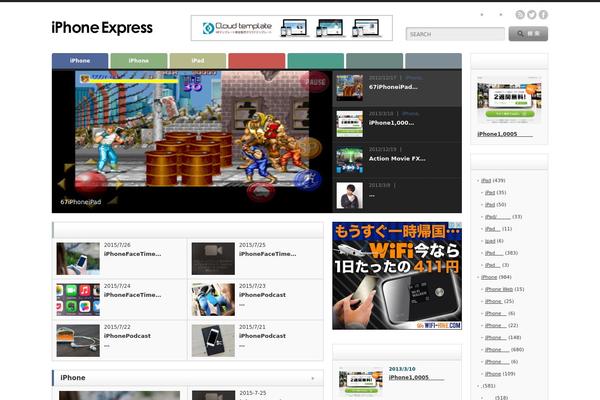Select the red unlabeled tab
Viewport: 600px width, 400px height.
[257, 60]
